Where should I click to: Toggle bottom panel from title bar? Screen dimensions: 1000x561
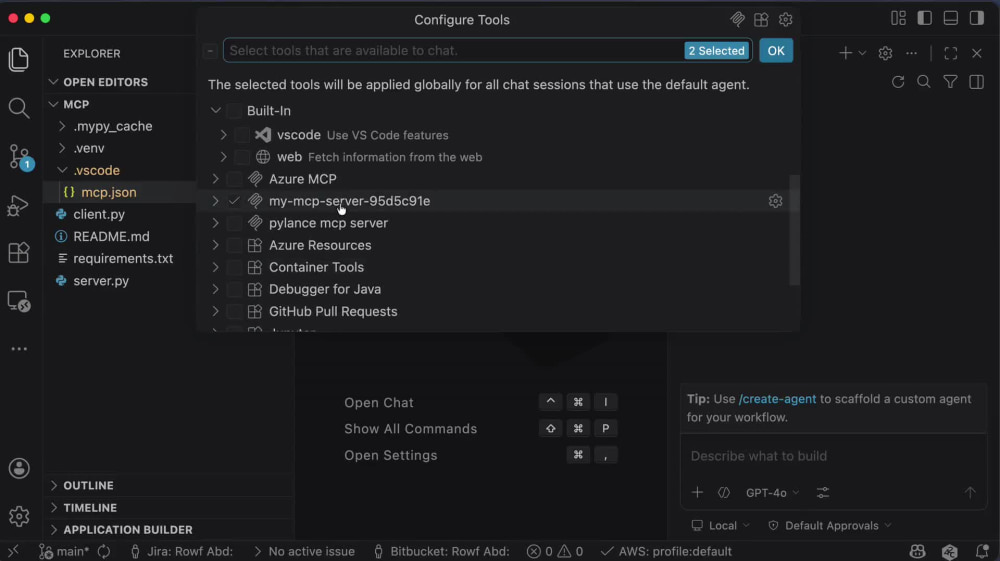[x=950, y=18]
